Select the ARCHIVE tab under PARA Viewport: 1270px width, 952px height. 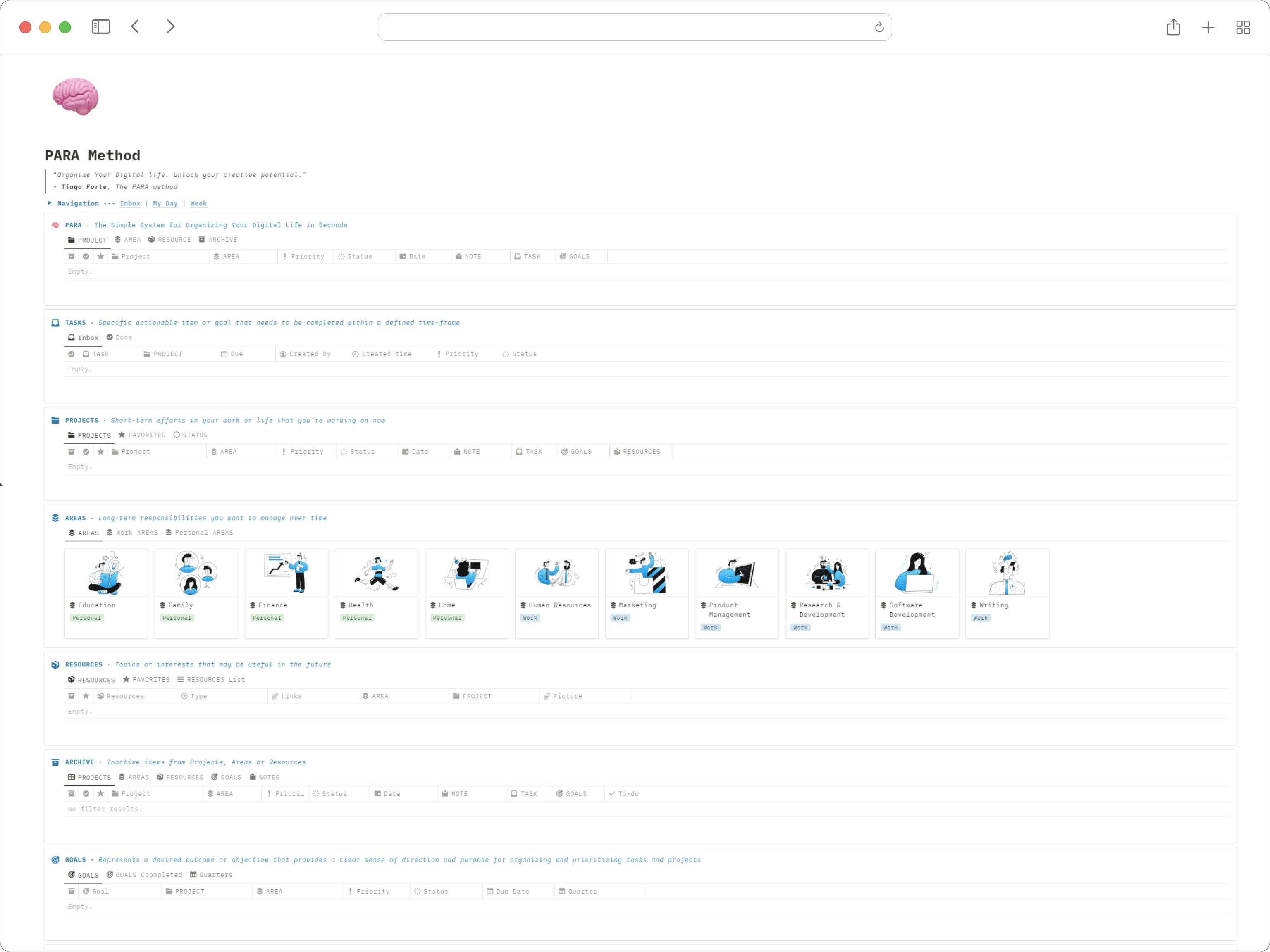(x=218, y=240)
